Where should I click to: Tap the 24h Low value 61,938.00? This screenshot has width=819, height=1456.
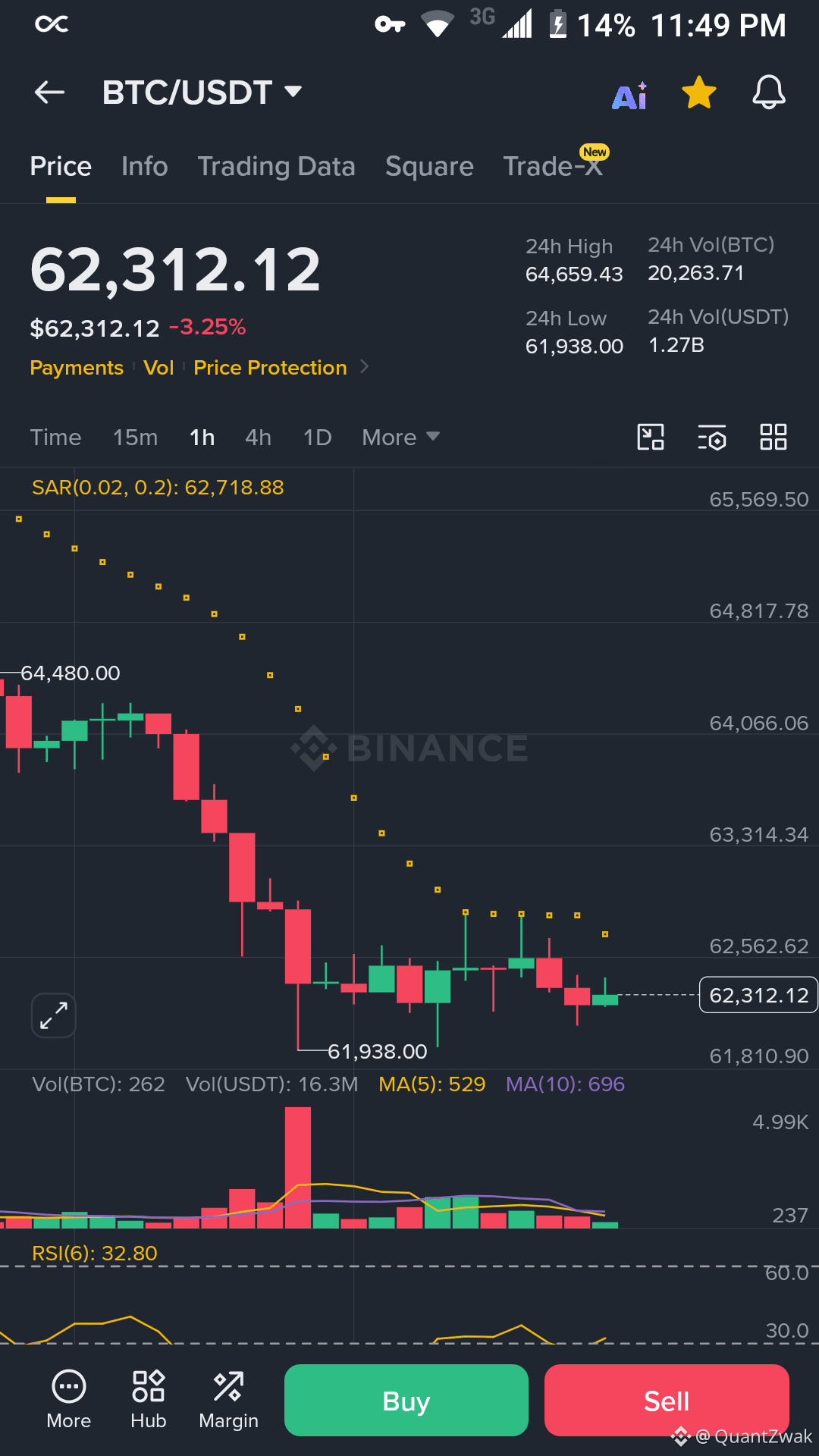point(574,347)
